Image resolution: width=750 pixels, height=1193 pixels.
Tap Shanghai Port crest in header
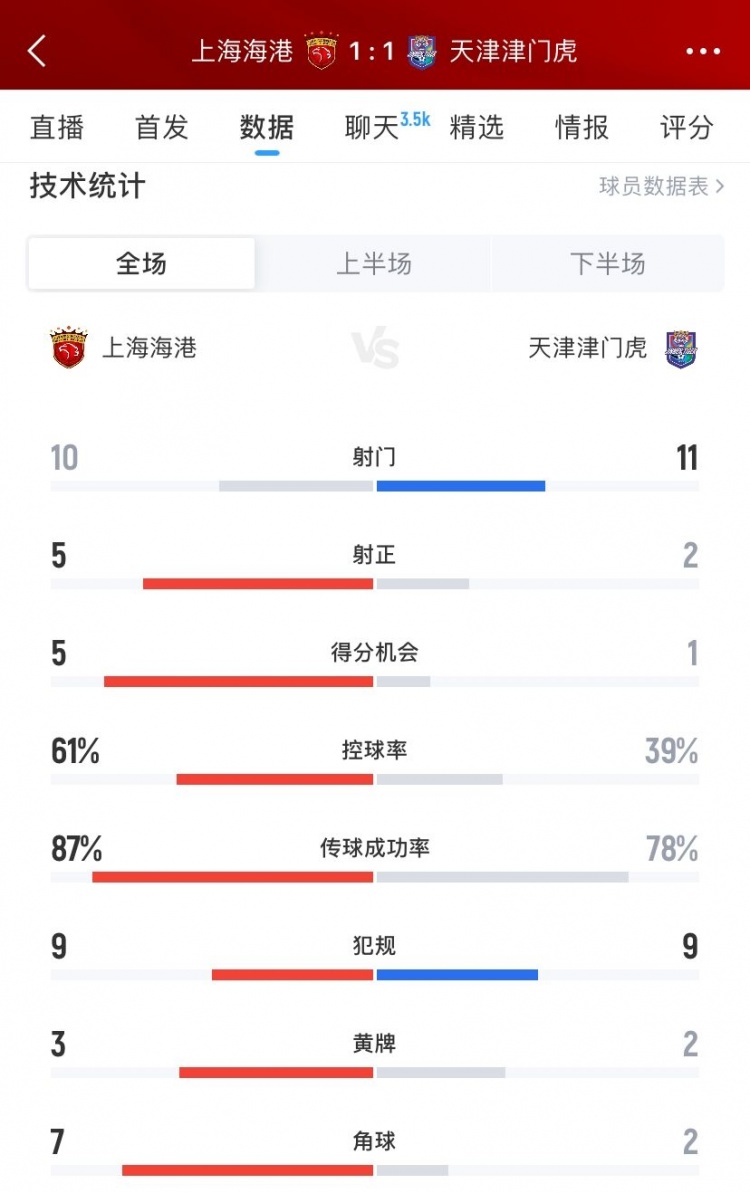click(x=322, y=51)
